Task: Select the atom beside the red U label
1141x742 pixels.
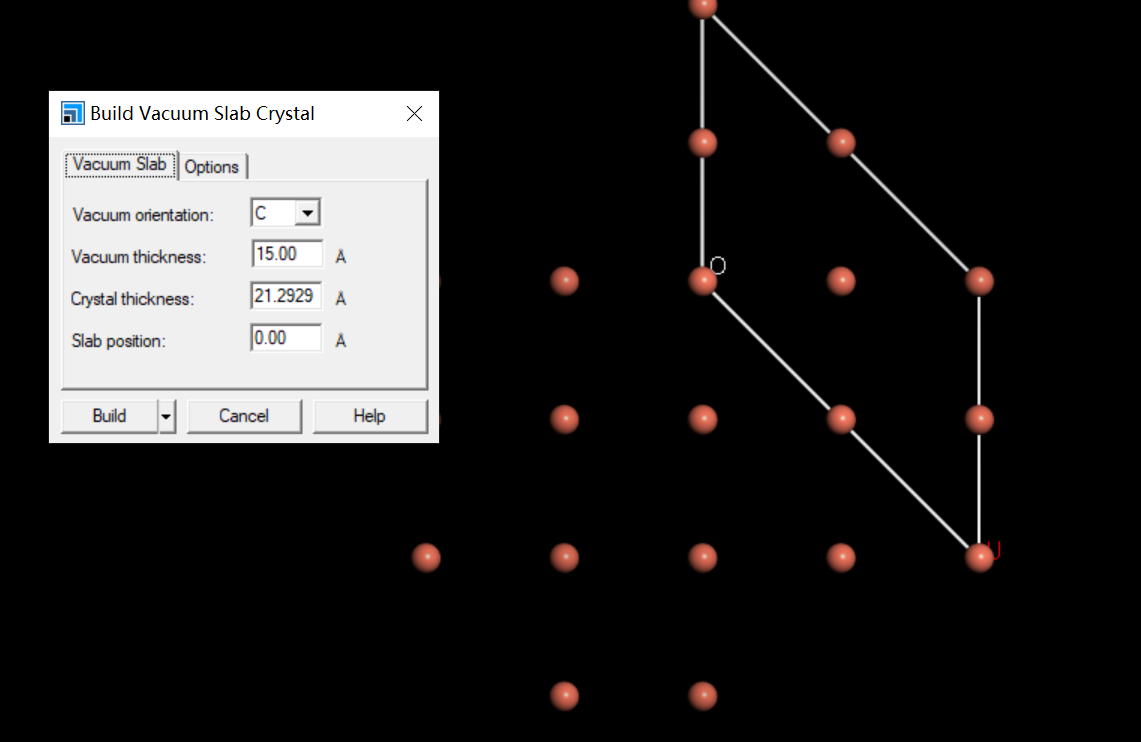Action: click(979, 557)
